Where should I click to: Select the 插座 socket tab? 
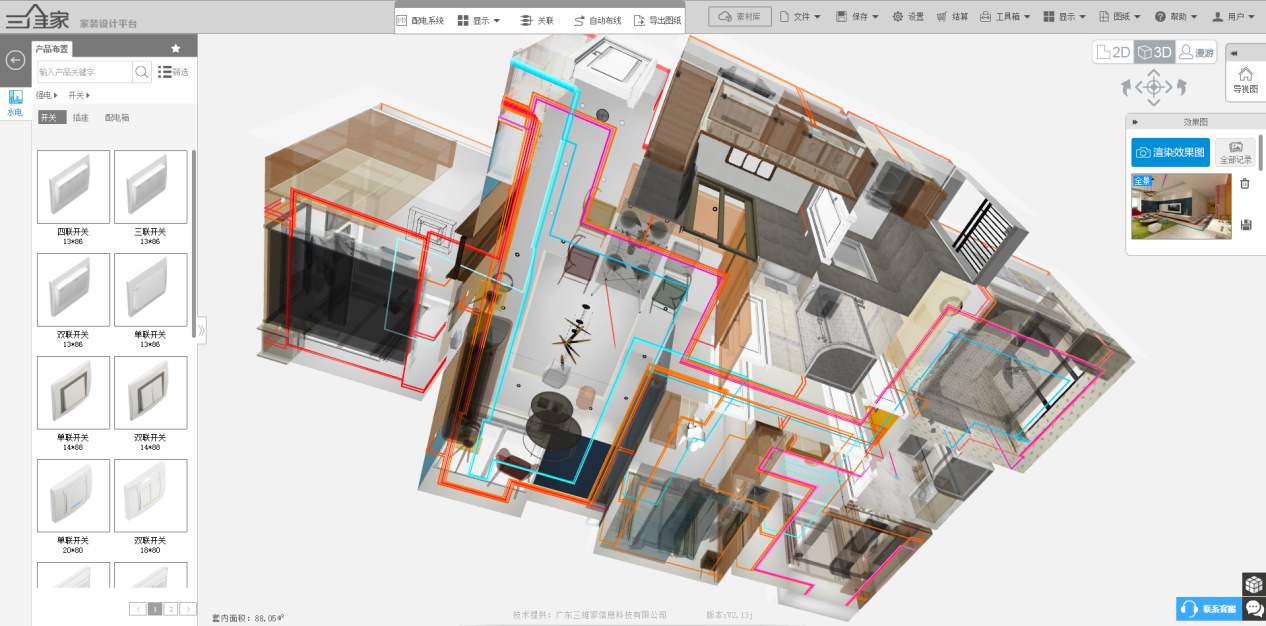81,118
